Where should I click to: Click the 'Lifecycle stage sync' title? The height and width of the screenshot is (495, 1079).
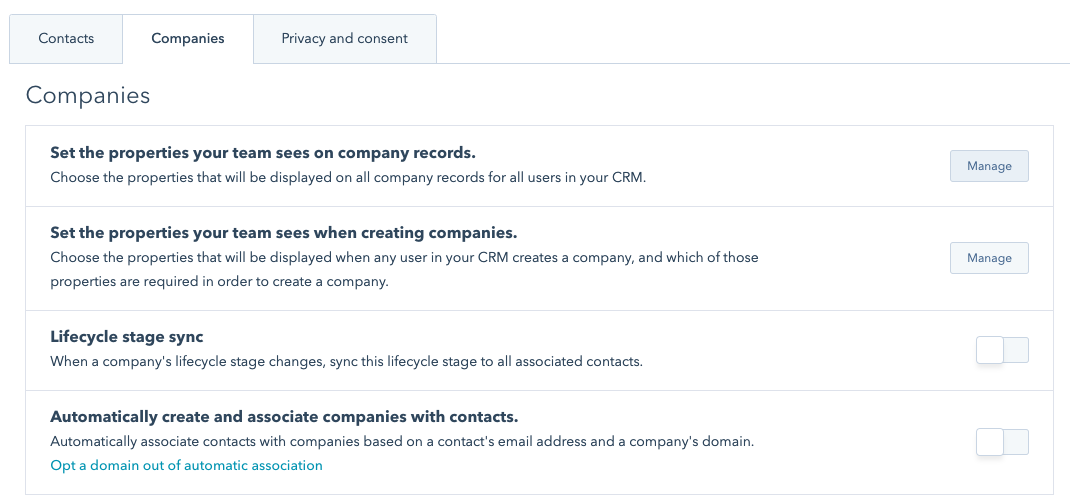click(x=127, y=337)
